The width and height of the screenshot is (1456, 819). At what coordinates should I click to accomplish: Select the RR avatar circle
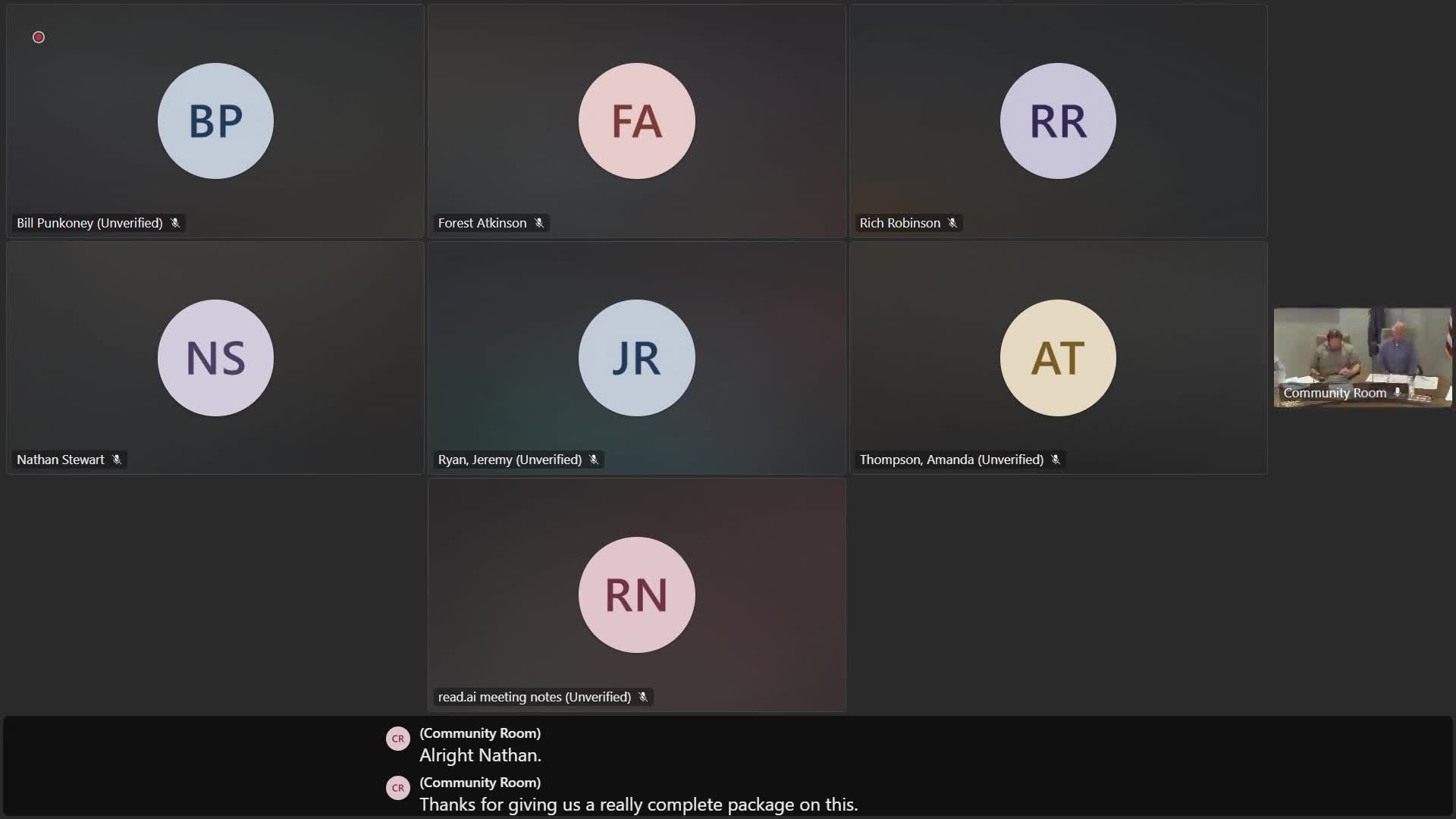click(x=1058, y=121)
